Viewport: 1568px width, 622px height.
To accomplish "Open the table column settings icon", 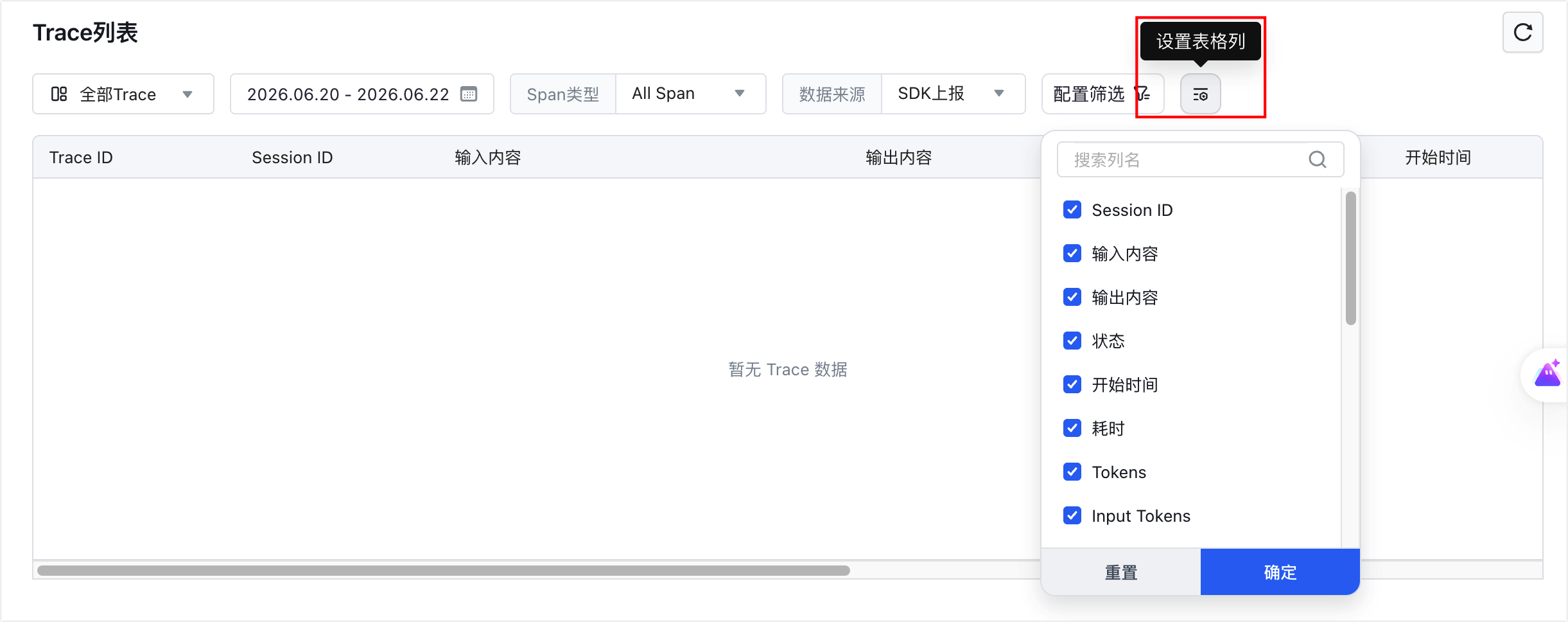I will pyautogui.click(x=1200, y=94).
